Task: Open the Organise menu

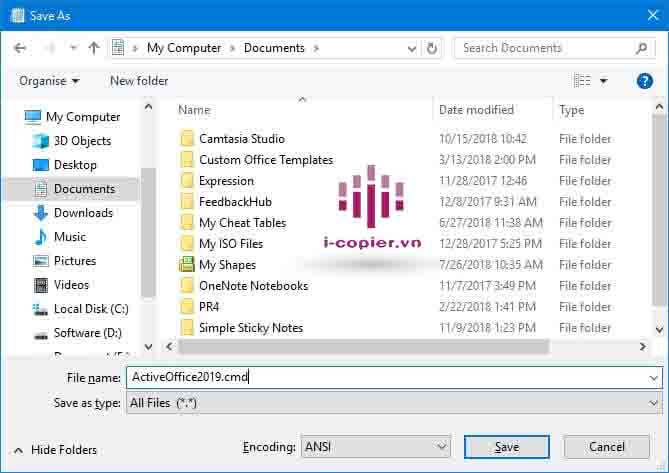Action: click(49, 81)
